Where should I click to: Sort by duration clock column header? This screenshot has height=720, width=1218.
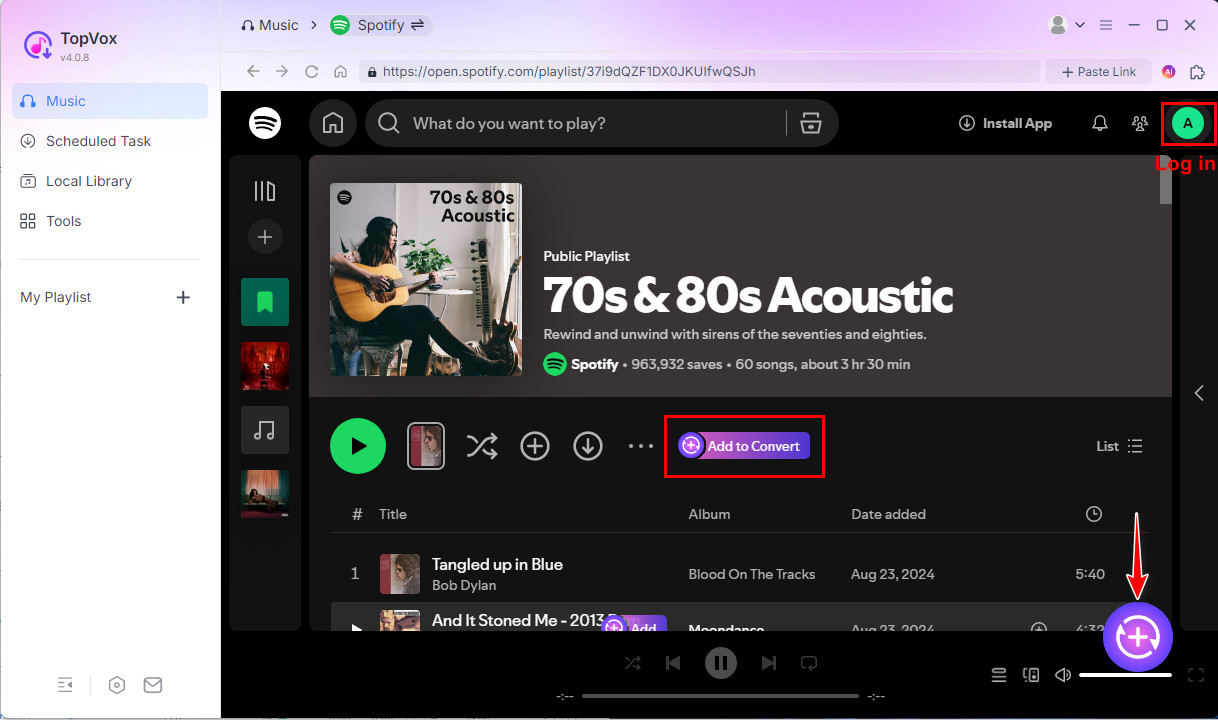(x=1094, y=514)
